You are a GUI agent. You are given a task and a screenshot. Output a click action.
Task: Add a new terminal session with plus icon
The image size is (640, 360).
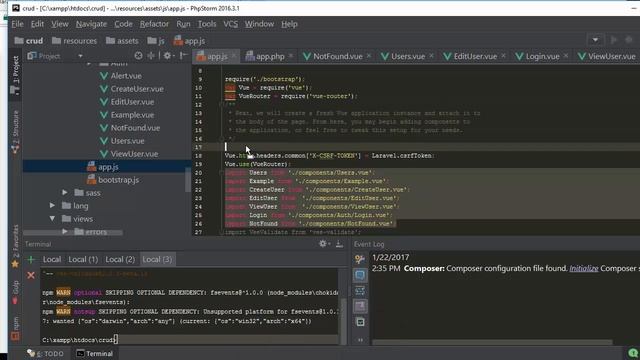point(31,259)
